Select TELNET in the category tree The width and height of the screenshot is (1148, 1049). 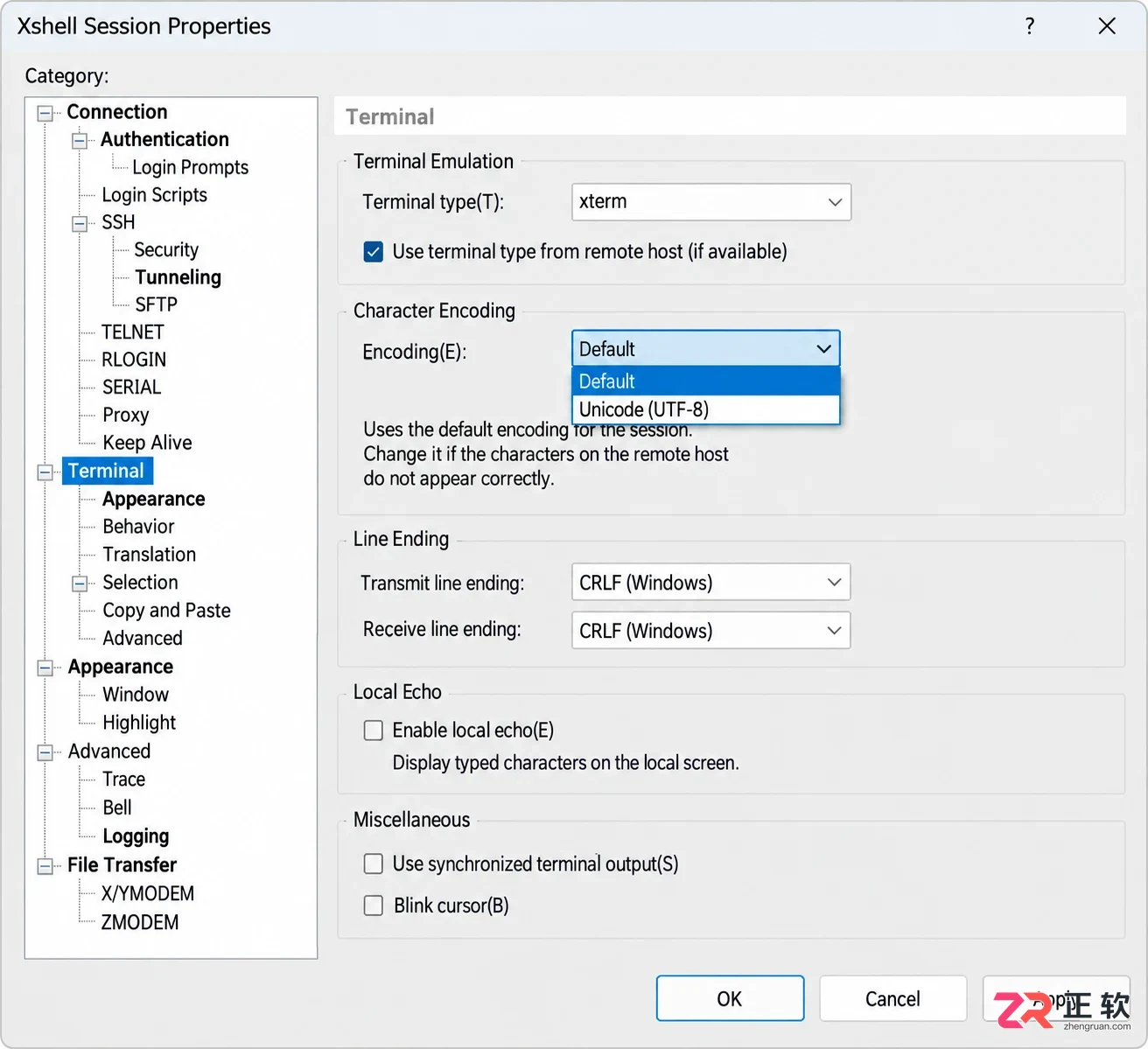click(132, 332)
